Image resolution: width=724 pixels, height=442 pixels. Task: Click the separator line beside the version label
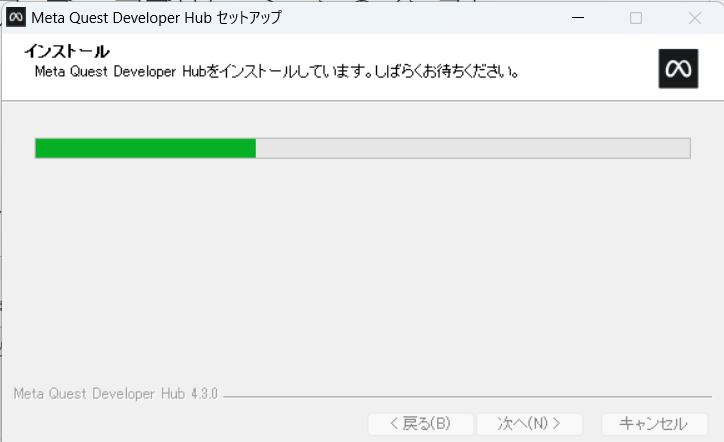click(468, 396)
